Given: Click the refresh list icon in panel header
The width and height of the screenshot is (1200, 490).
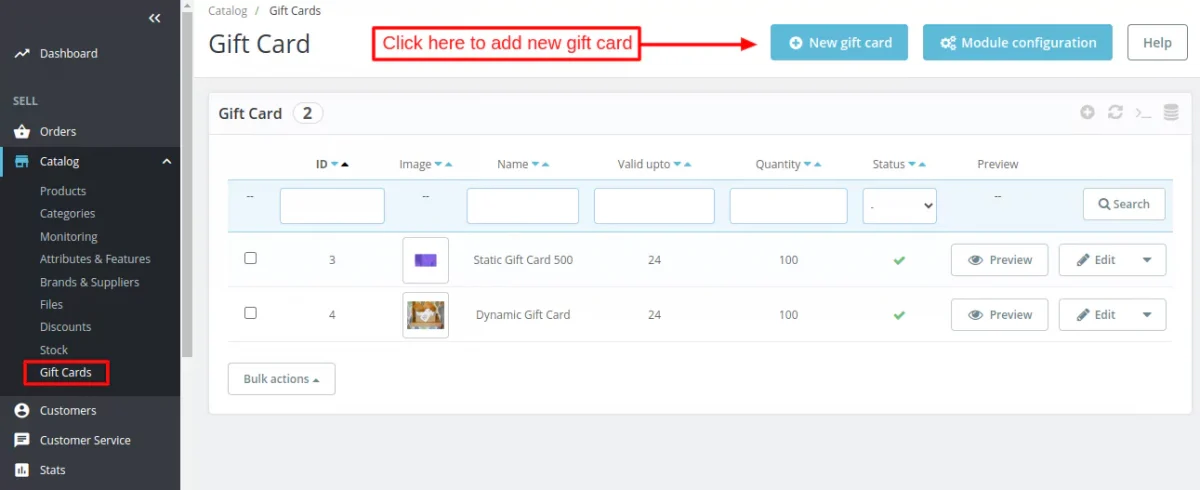Looking at the screenshot, I should (1115, 112).
